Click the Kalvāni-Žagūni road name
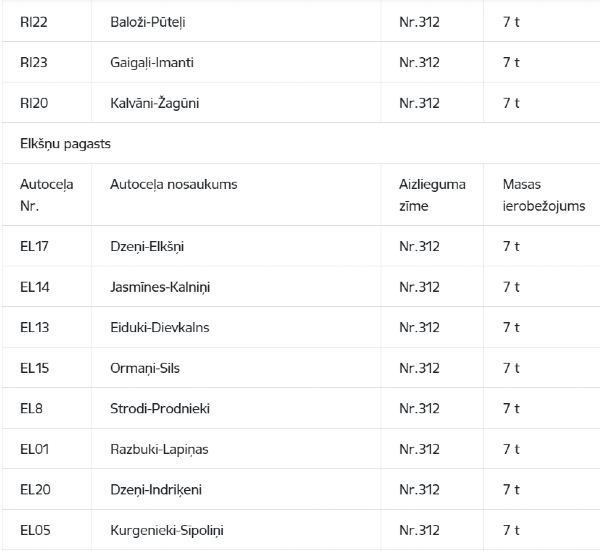Screen dimensions: 600x551 tap(155, 103)
